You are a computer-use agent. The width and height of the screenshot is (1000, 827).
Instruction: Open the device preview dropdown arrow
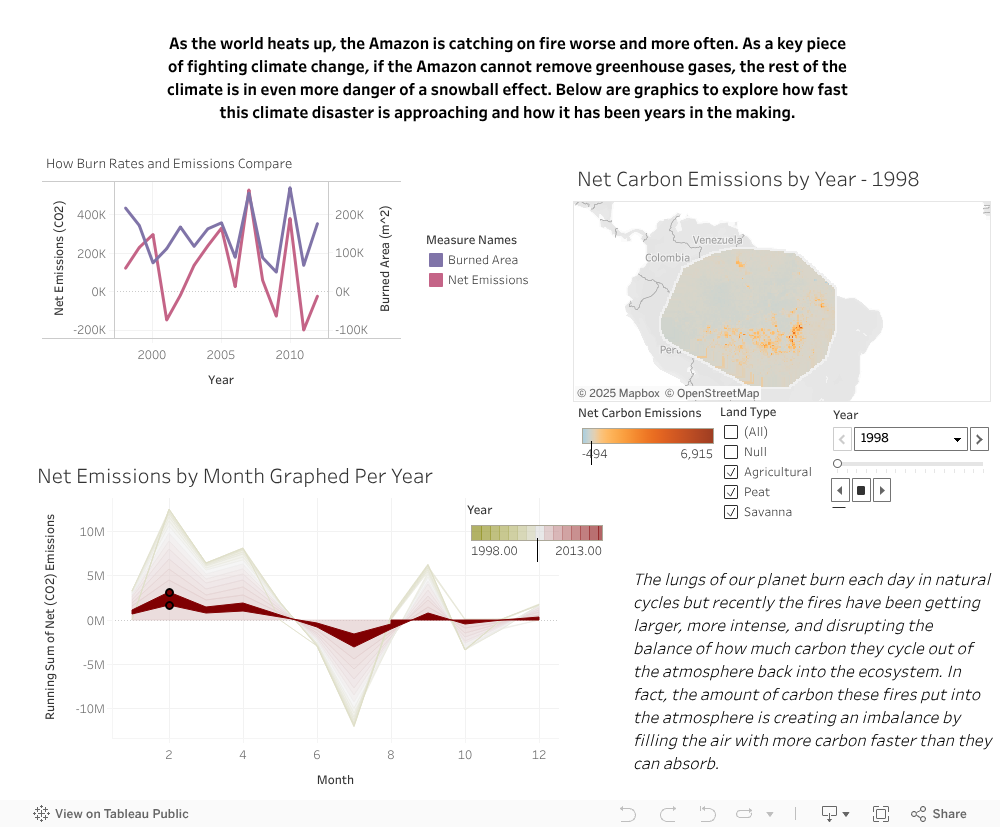pyautogui.click(x=845, y=813)
